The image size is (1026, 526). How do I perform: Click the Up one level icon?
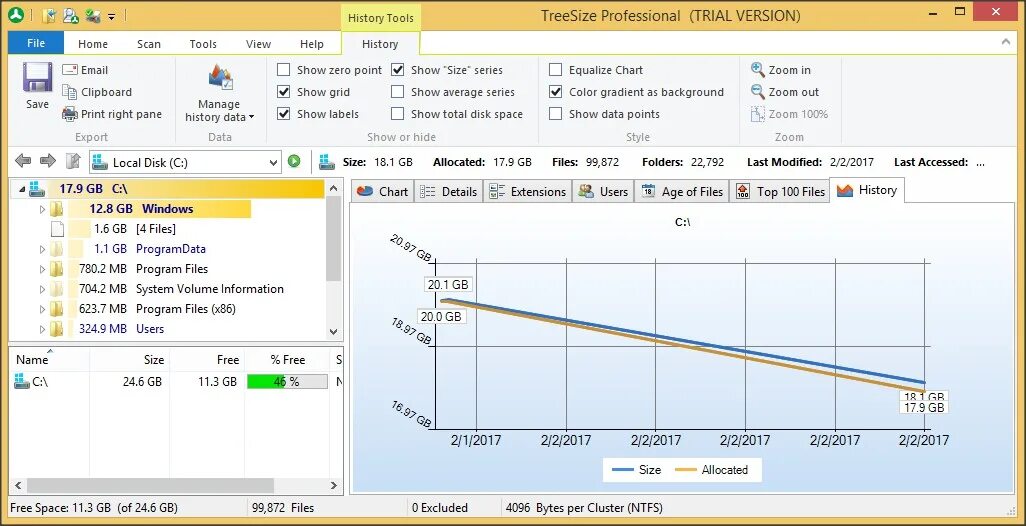[x=73, y=161]
